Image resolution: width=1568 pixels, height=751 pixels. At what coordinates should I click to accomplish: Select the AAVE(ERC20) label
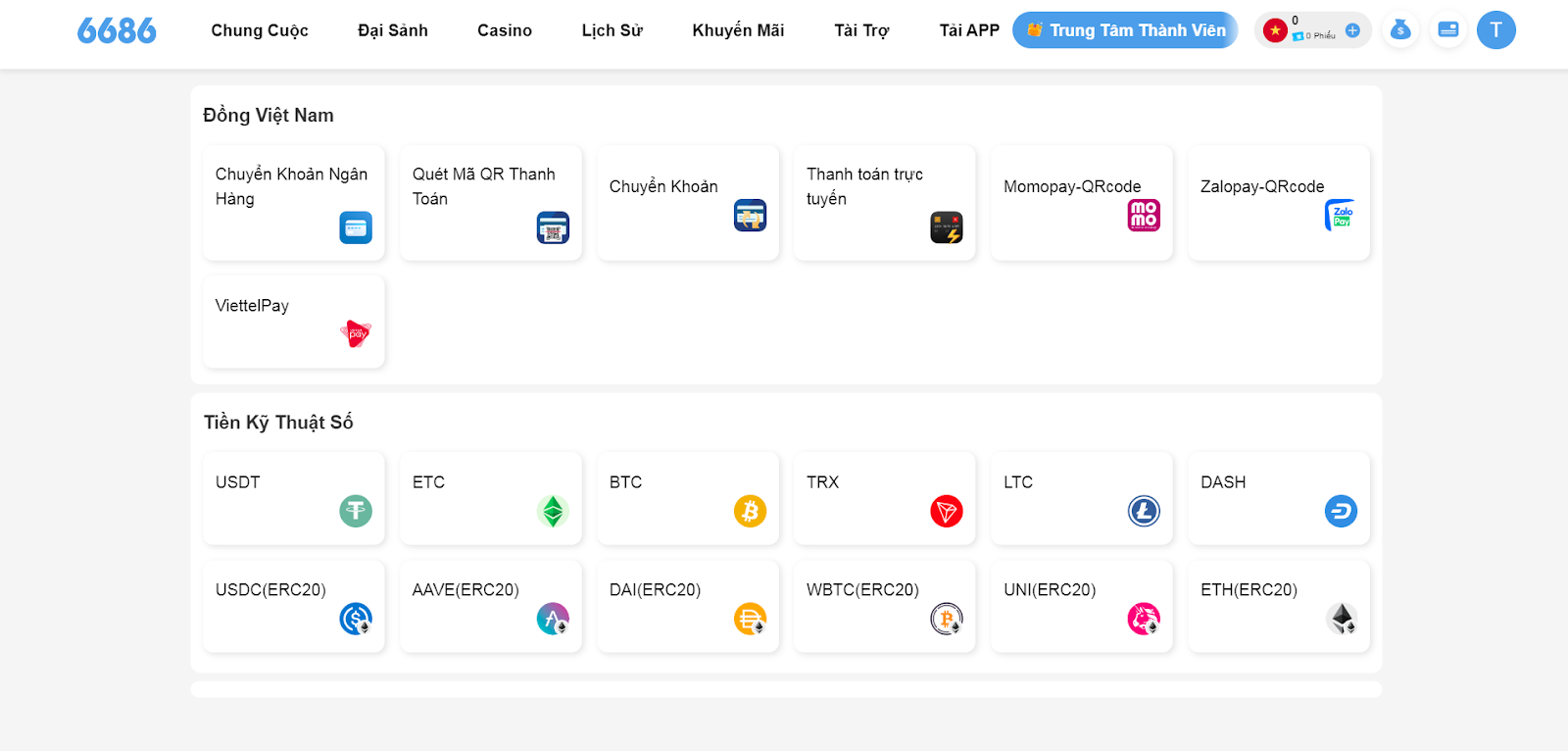[x=465, y=590]
